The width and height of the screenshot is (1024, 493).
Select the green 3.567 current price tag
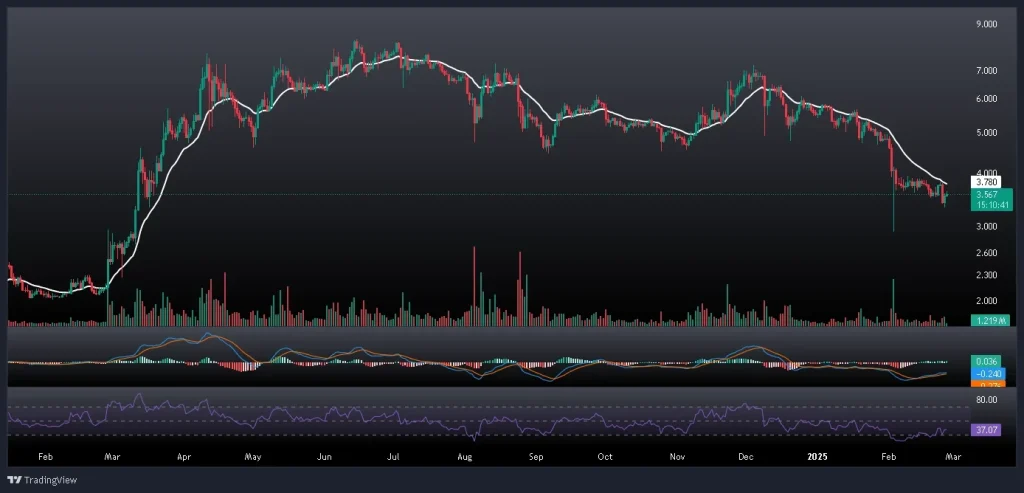(x=985, y=194)
